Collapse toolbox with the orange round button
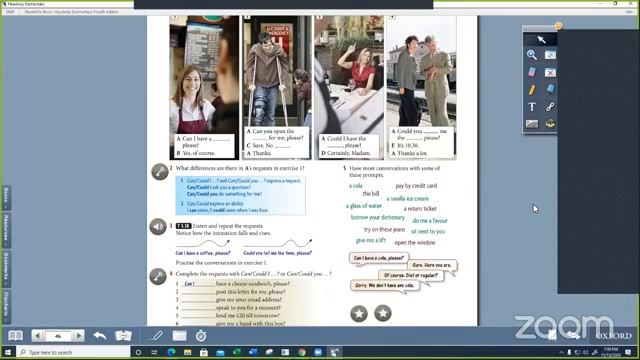 (558, 26)
